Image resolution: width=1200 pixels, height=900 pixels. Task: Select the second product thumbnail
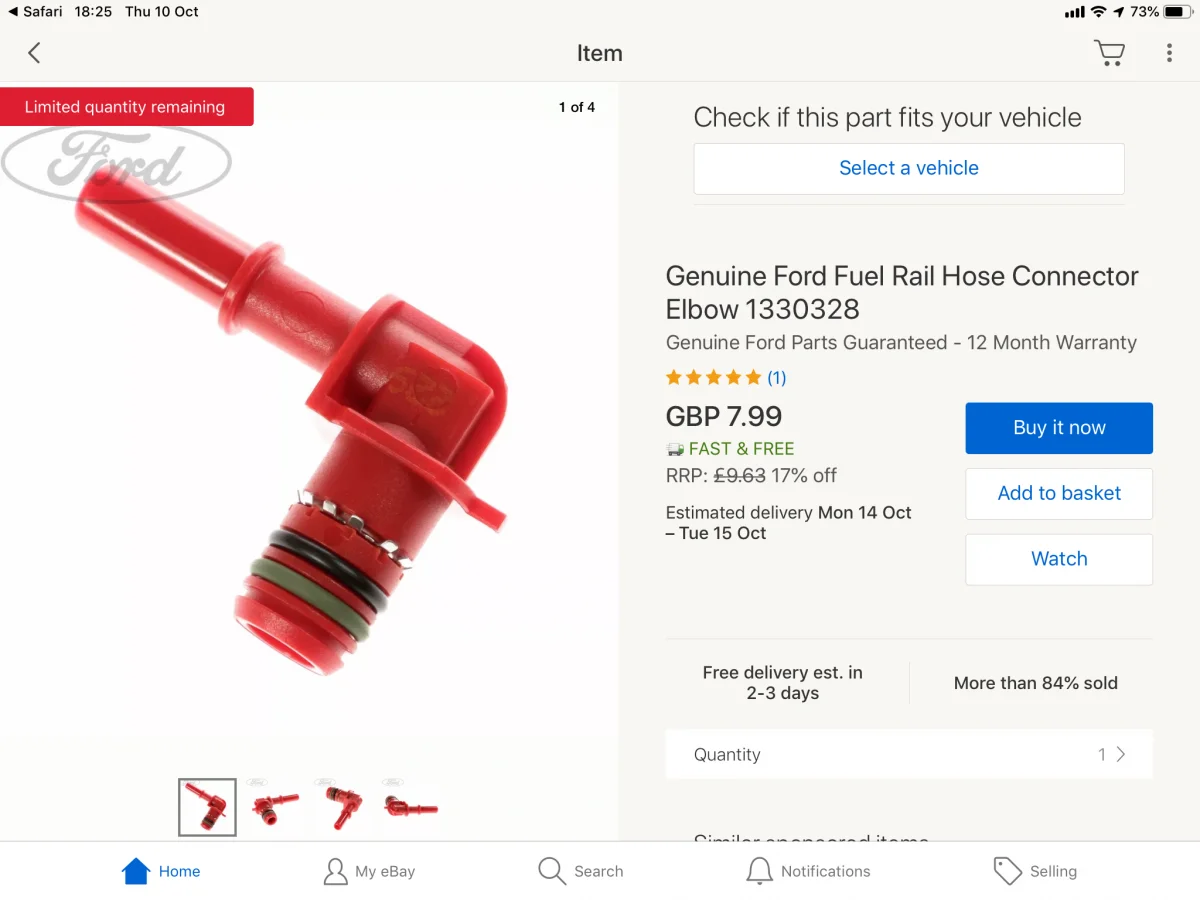274,807
